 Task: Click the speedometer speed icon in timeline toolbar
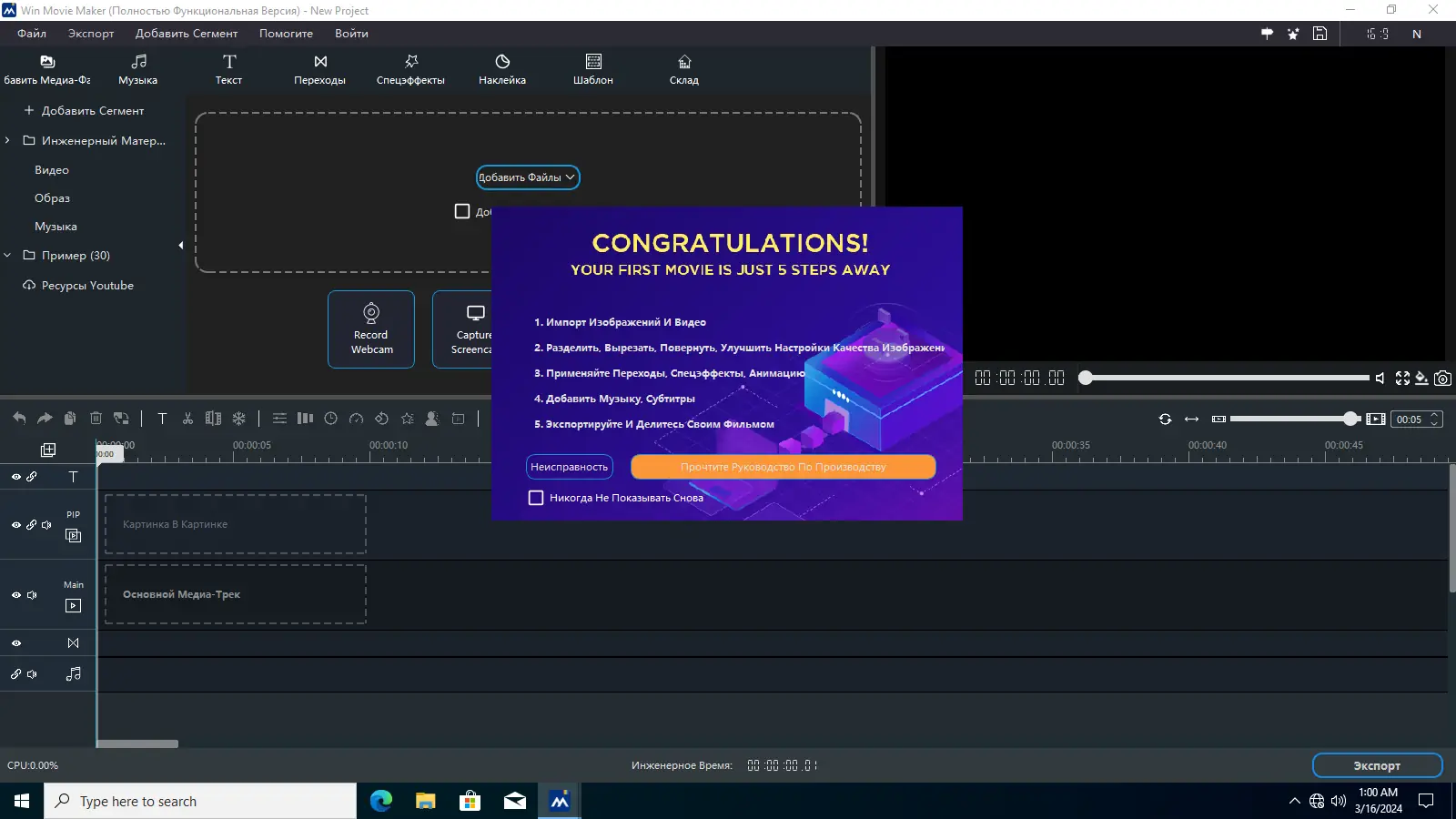tap(357, 419)
